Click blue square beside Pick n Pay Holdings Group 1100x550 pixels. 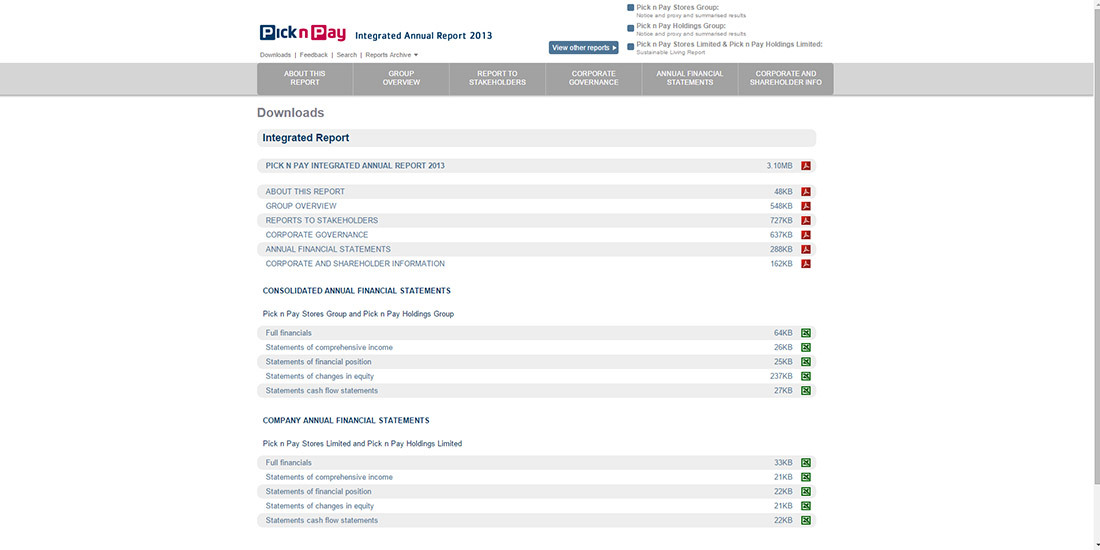[x=630, y=28]
